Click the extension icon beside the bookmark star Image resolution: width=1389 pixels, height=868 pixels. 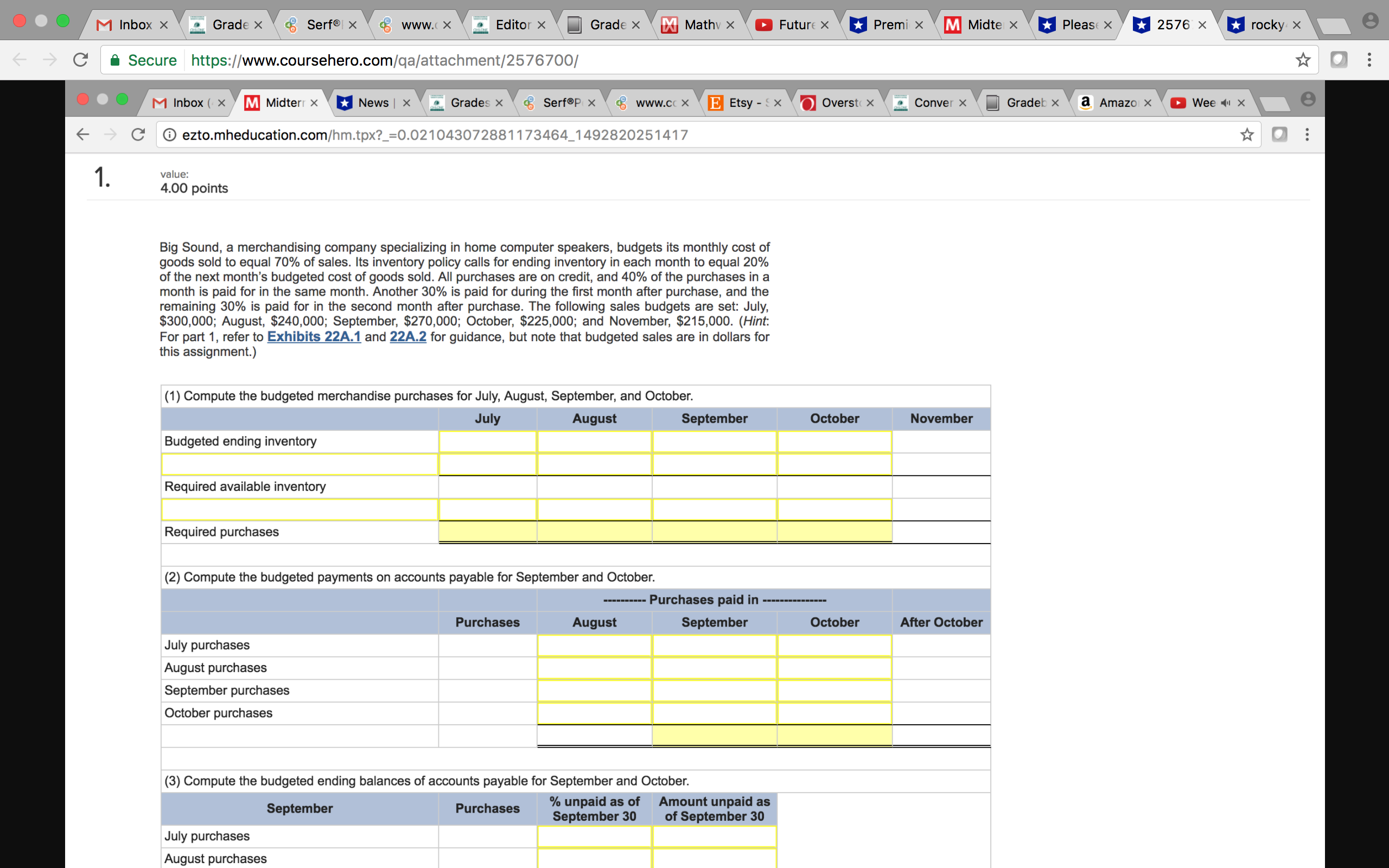[1339, 60]
